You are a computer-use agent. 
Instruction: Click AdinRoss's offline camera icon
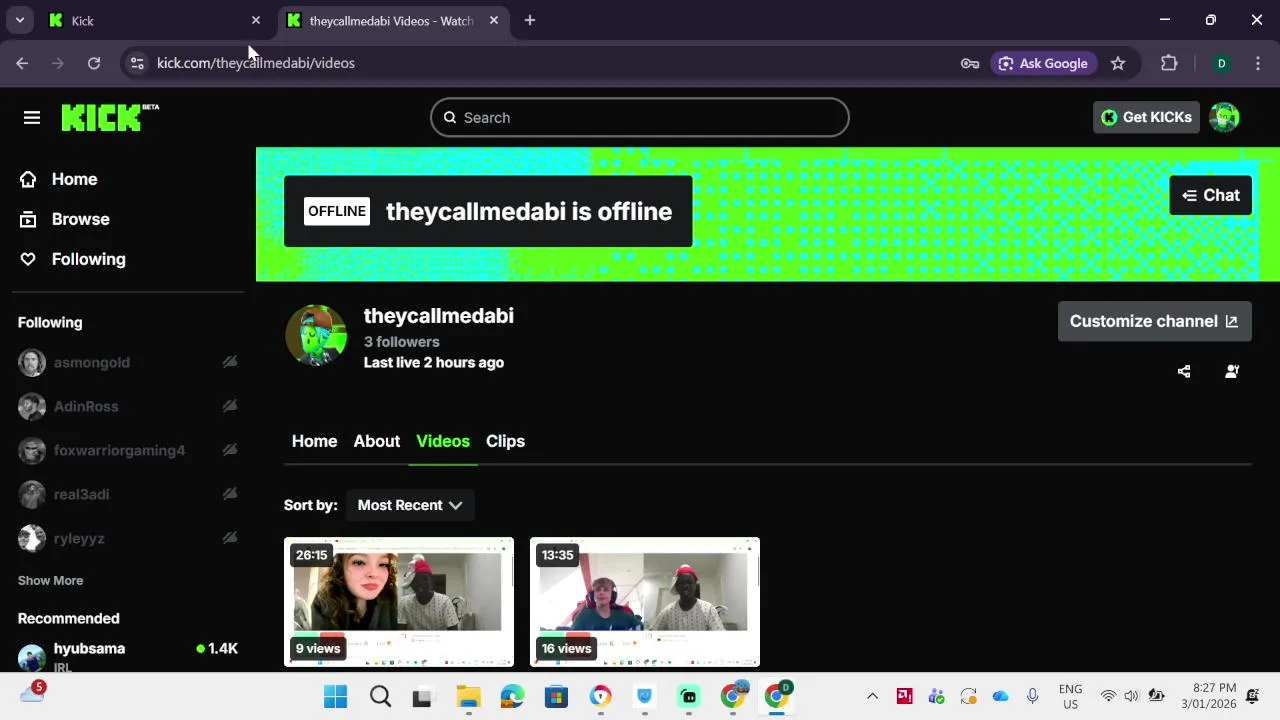230,406
